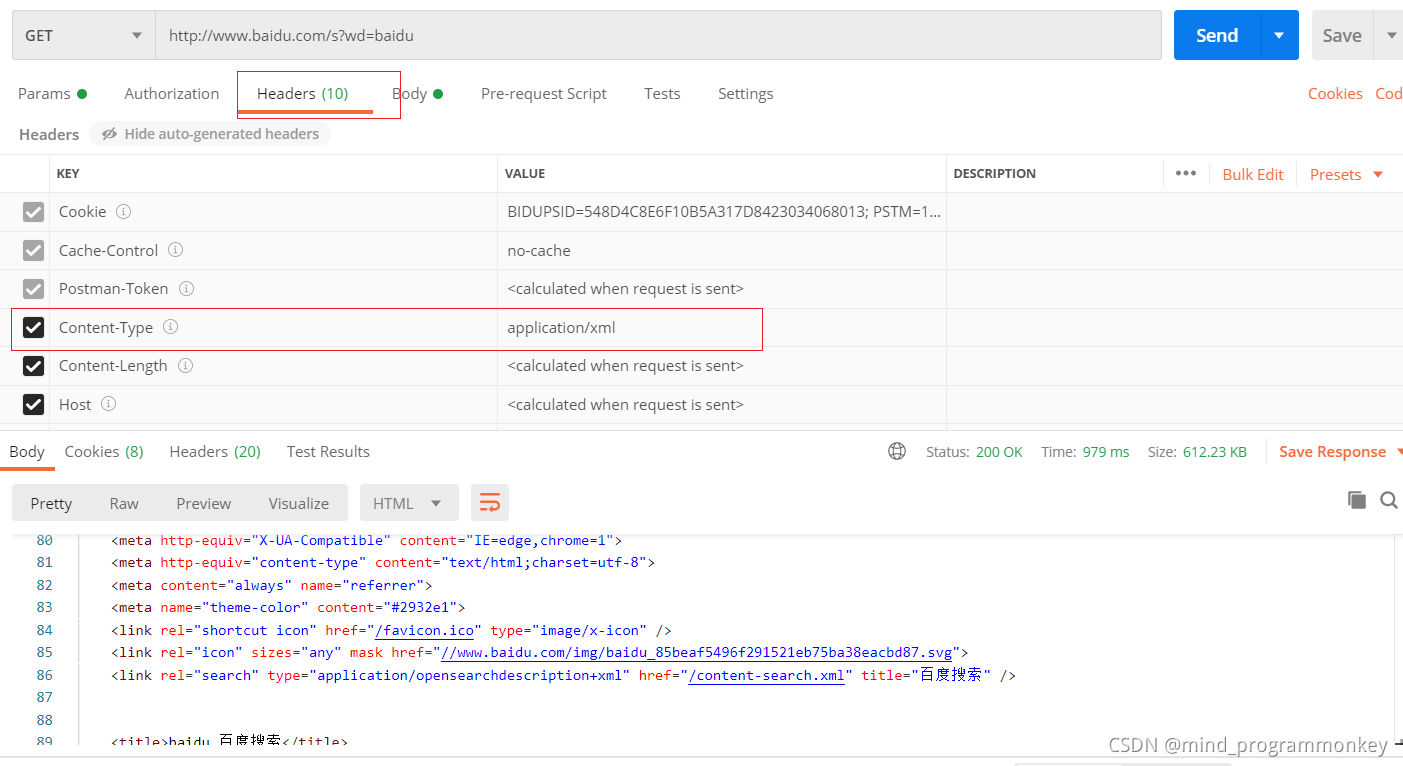1403x766 pixels.
Task: Open the Settings tab
Action: pyautogui.click(x=745, y=93)
